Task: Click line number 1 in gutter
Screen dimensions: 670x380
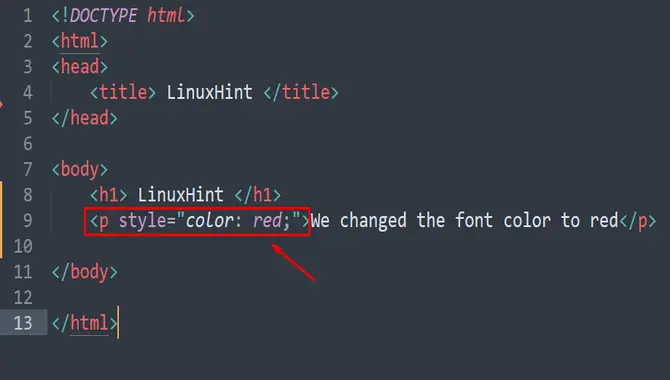Action: tap(28, 16)
